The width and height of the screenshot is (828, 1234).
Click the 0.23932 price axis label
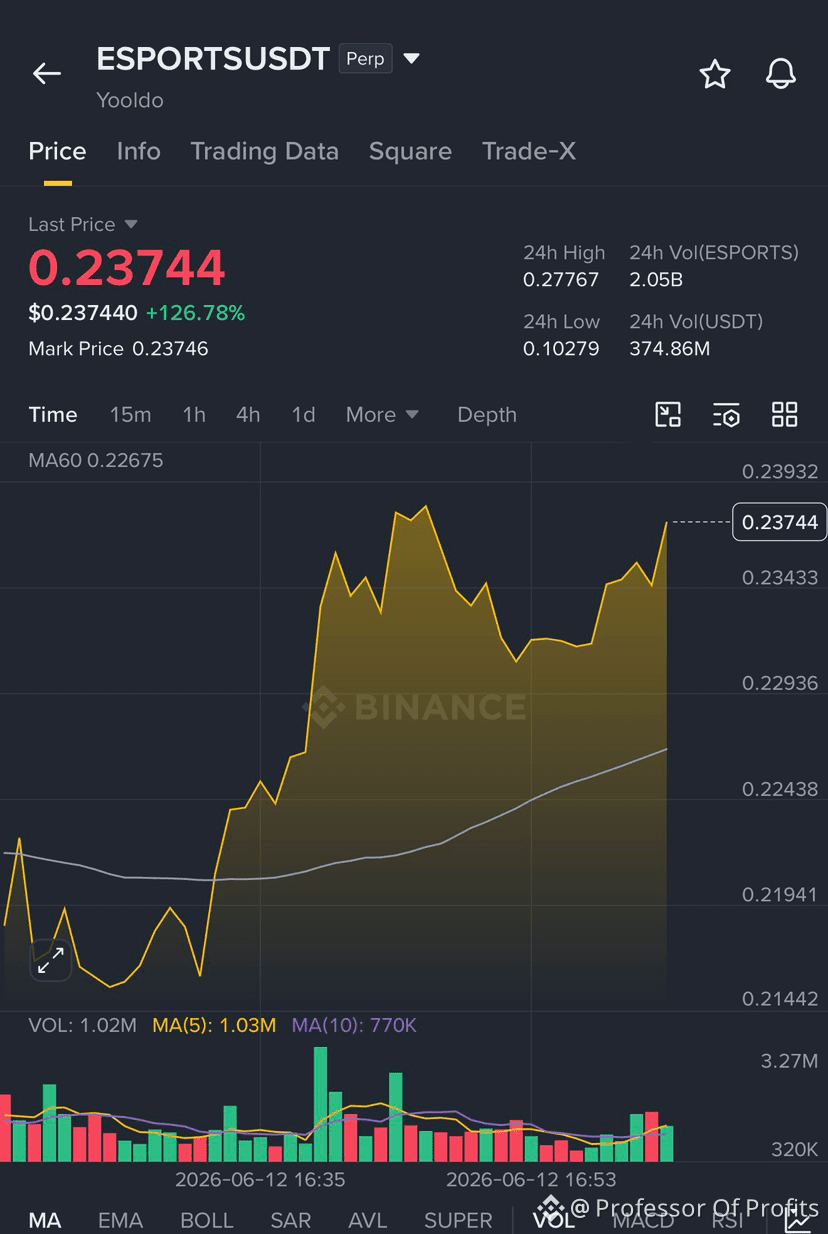(780, 472)
